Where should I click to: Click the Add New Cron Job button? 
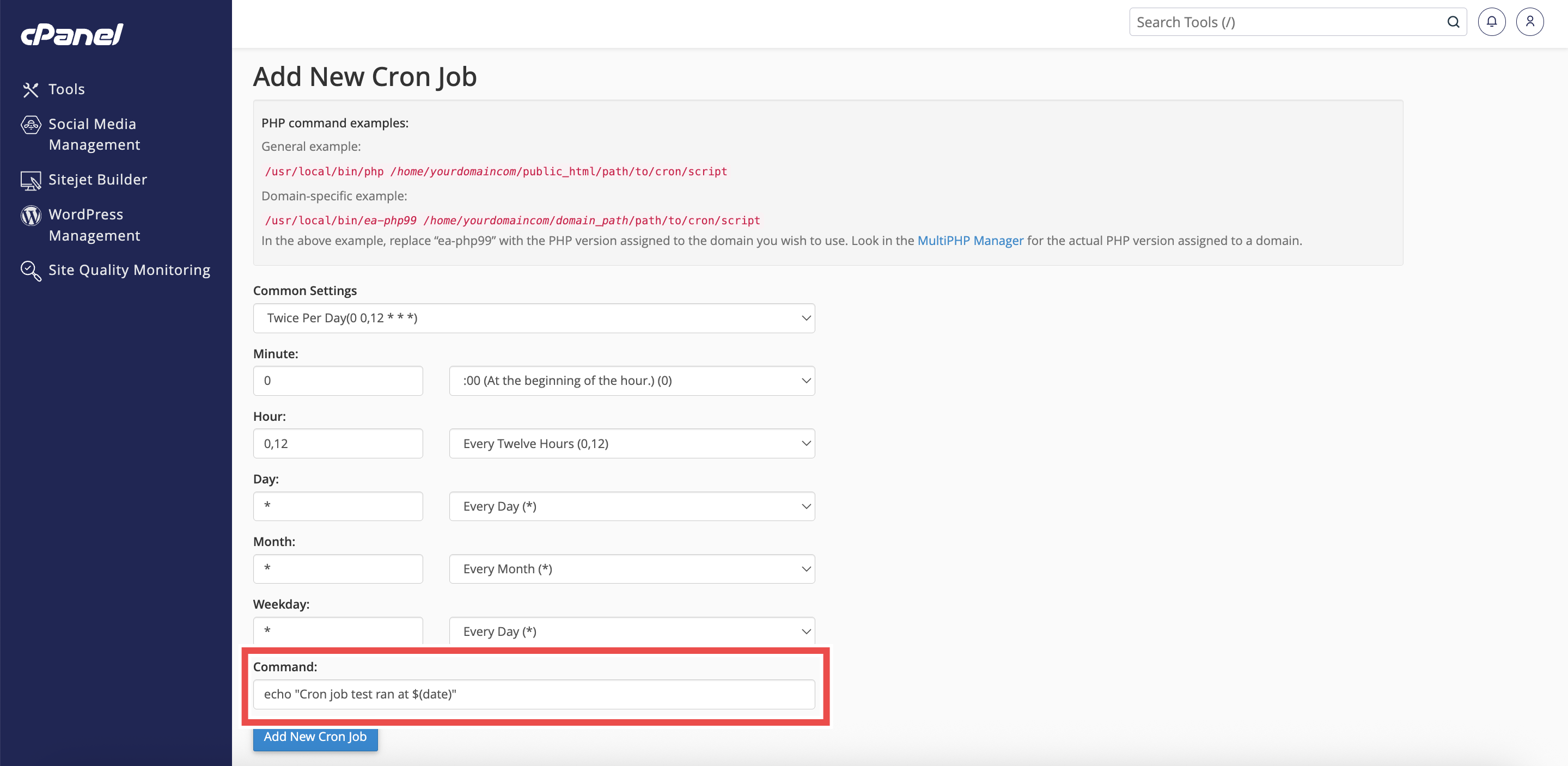tap(315, 737)
